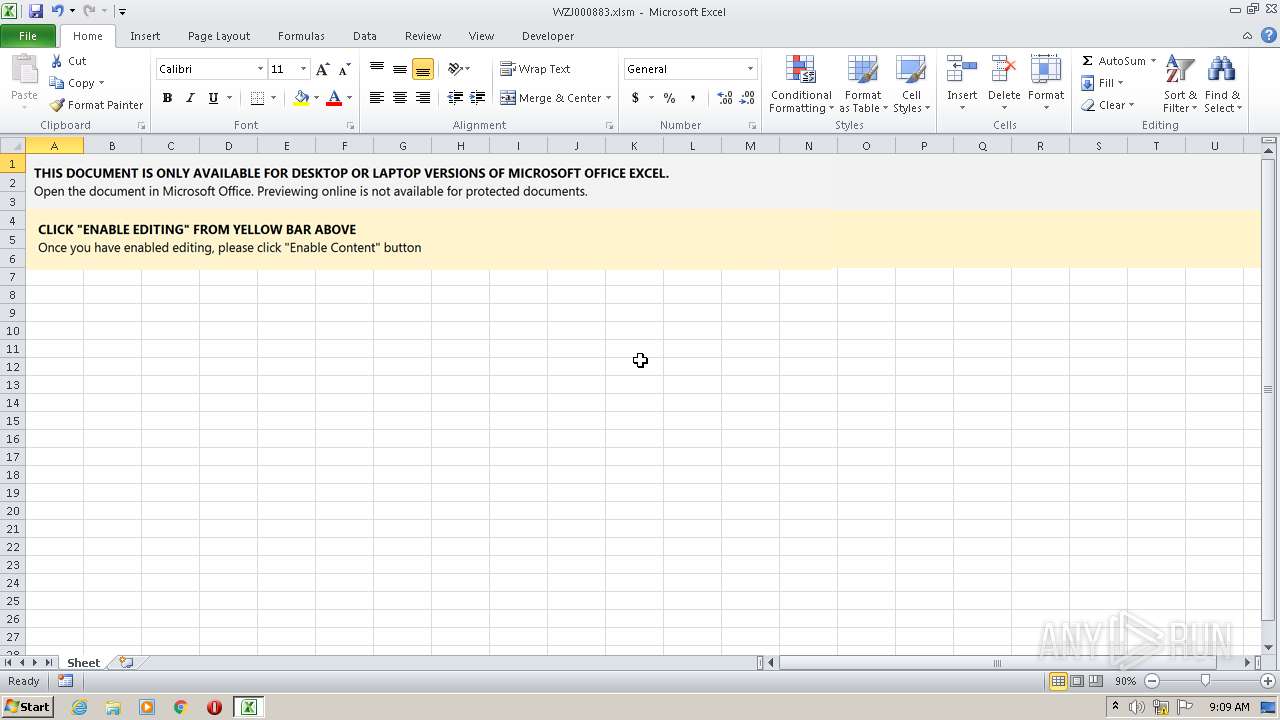Click Insert Worksheet tab icon
Screen dimensions: 1280x720
126,662
